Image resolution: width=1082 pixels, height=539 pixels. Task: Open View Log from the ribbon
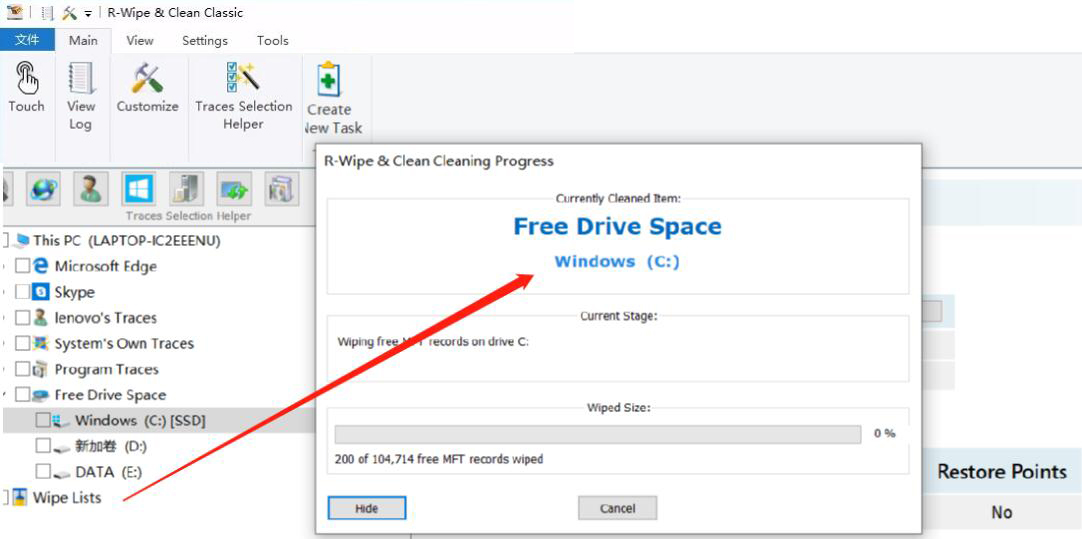81,96
